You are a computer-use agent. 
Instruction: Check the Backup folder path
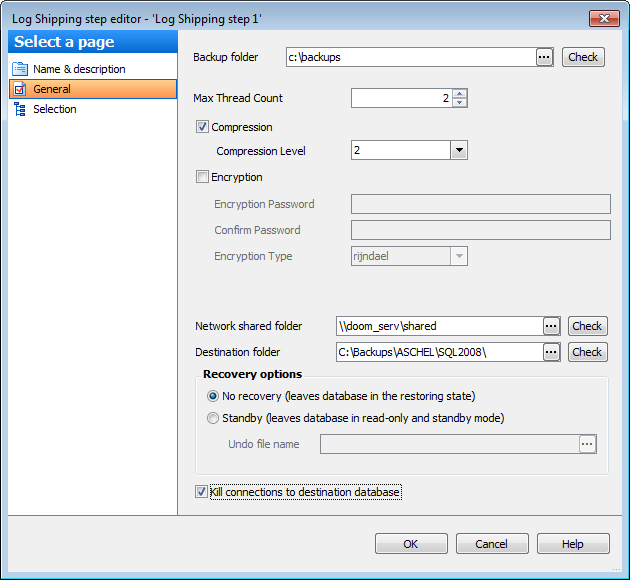pyautogui.click(x=583, y=57)
